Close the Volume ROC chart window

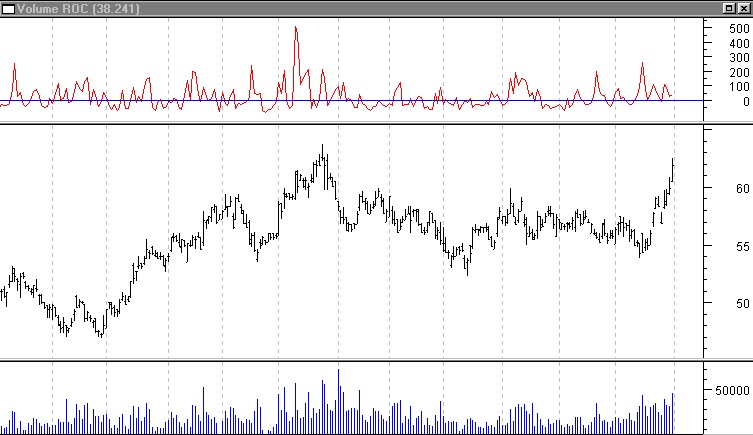pyautogui.click(x=743, y=8)
